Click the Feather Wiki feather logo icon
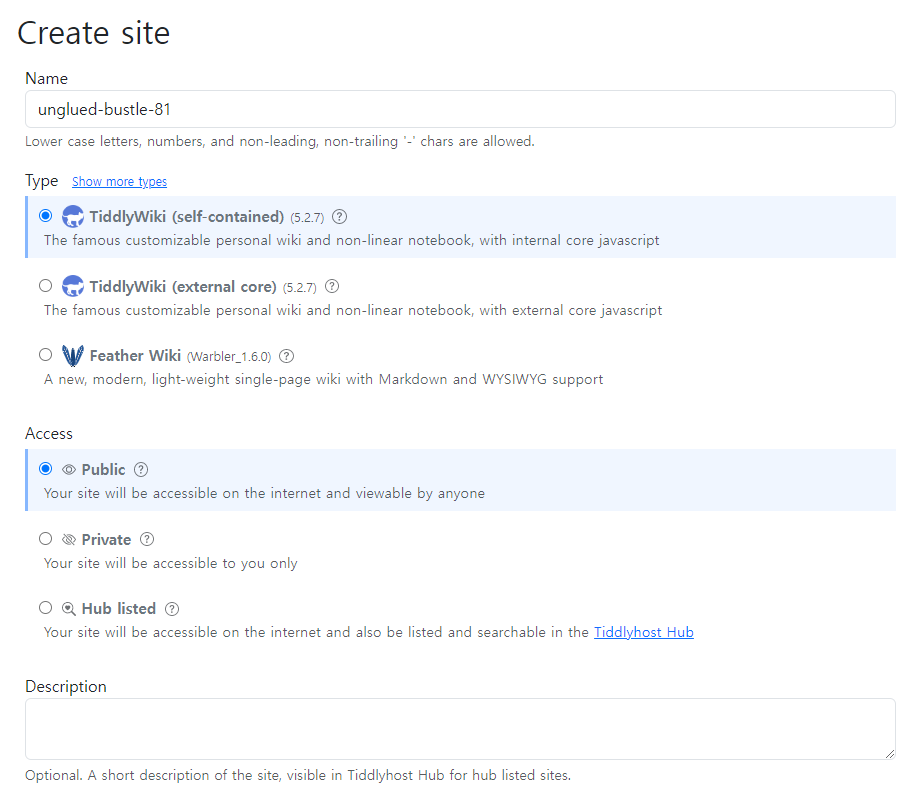Image resolution: width=916 pixels, height=796 pixels. 73,355
